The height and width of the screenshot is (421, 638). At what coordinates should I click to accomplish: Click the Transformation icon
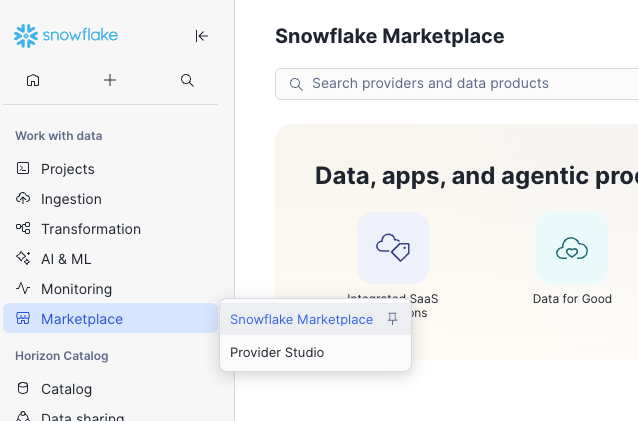point(23,229)
